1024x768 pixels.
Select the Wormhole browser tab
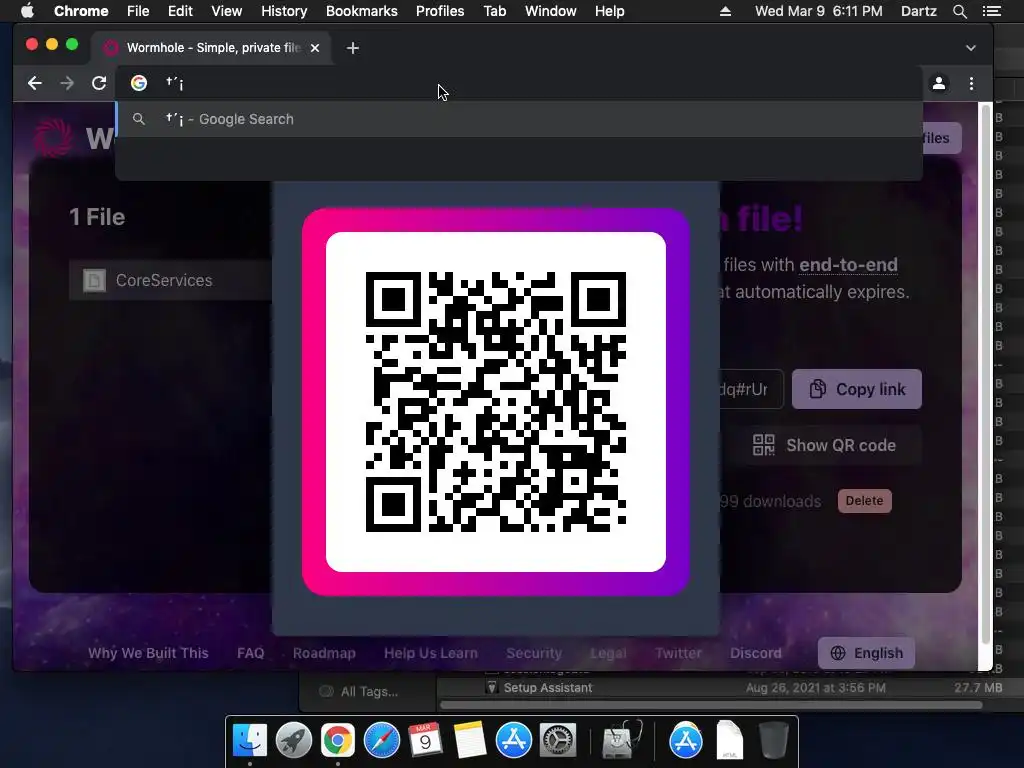tap(213, 48)
